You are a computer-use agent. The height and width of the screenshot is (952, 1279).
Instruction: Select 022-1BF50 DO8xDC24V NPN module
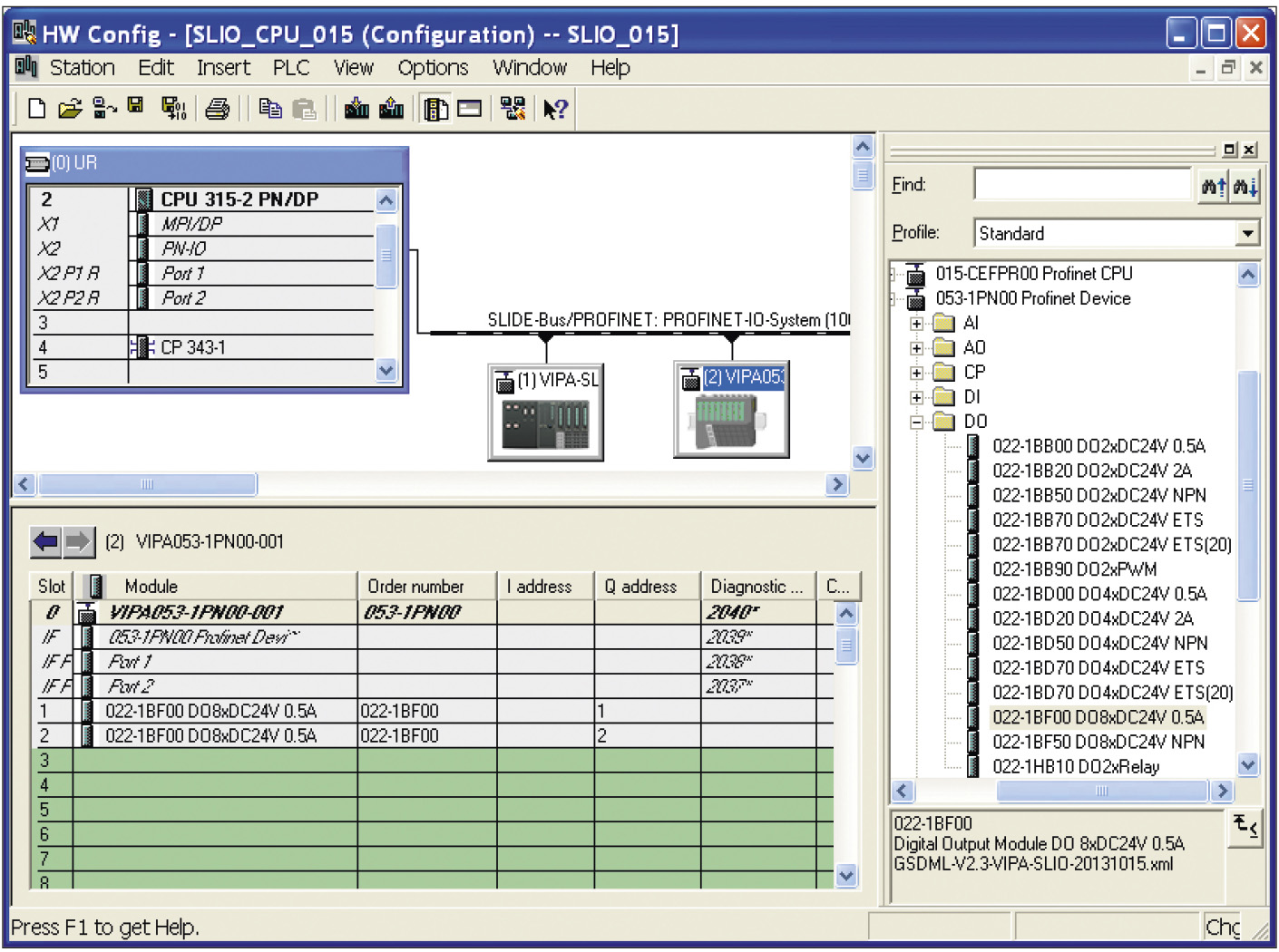pyautogui.click(x=1098, y=742)
